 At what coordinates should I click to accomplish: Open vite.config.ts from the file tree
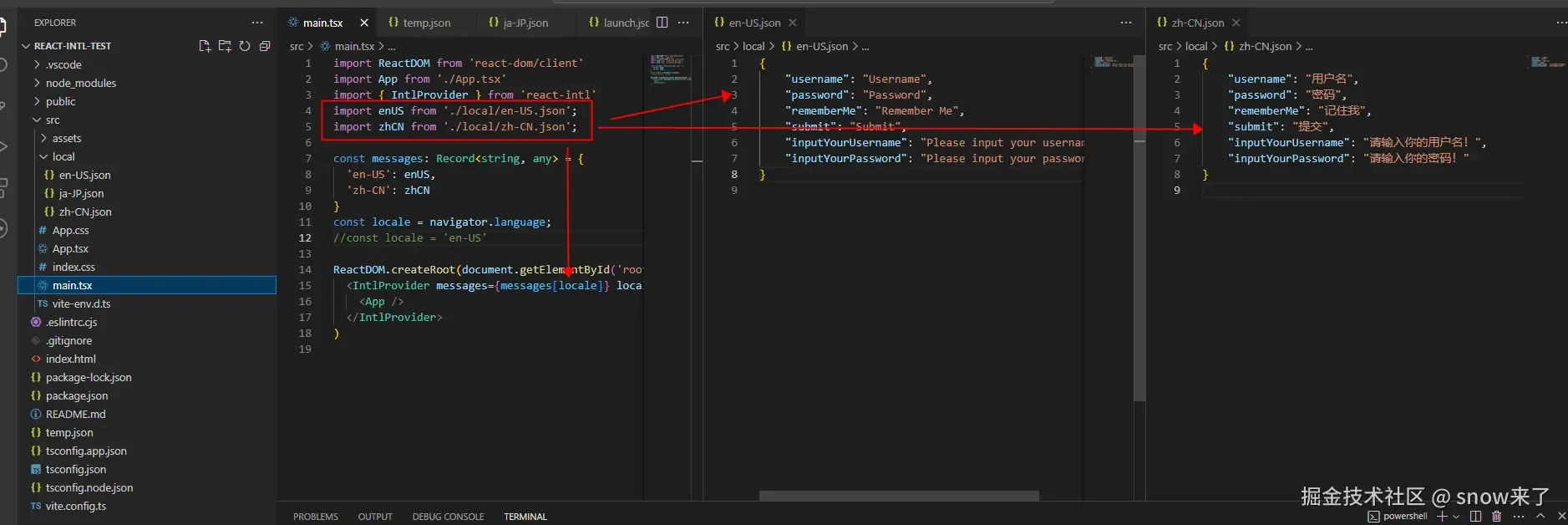147,506
